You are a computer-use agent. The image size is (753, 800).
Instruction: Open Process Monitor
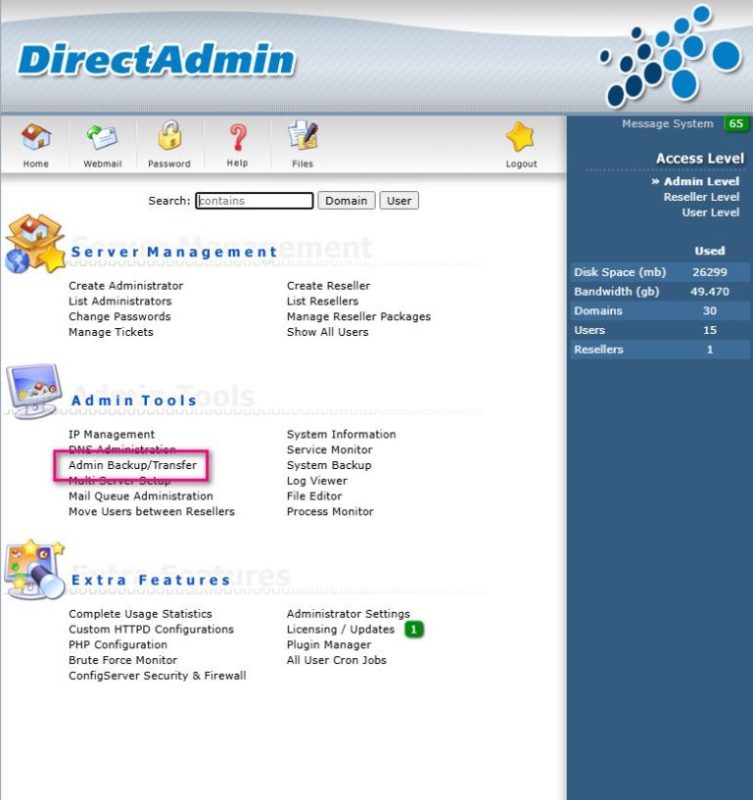click(x=330, y=511)
